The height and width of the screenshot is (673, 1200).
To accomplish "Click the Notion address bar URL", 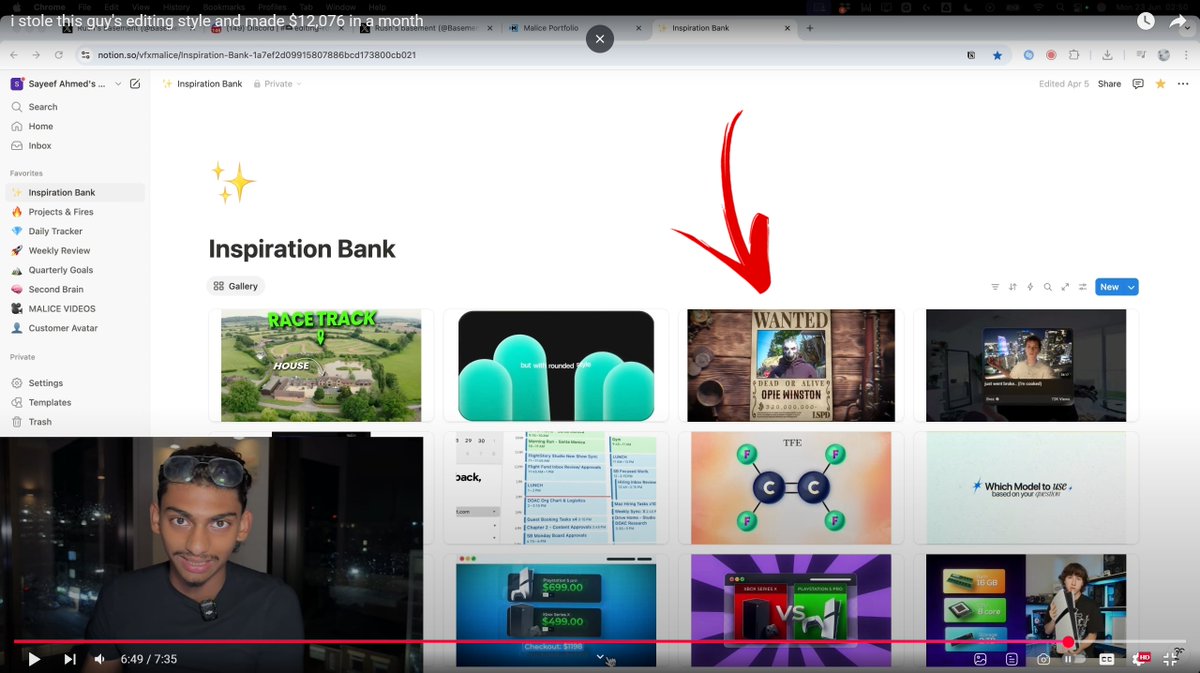I will point(257,55).
